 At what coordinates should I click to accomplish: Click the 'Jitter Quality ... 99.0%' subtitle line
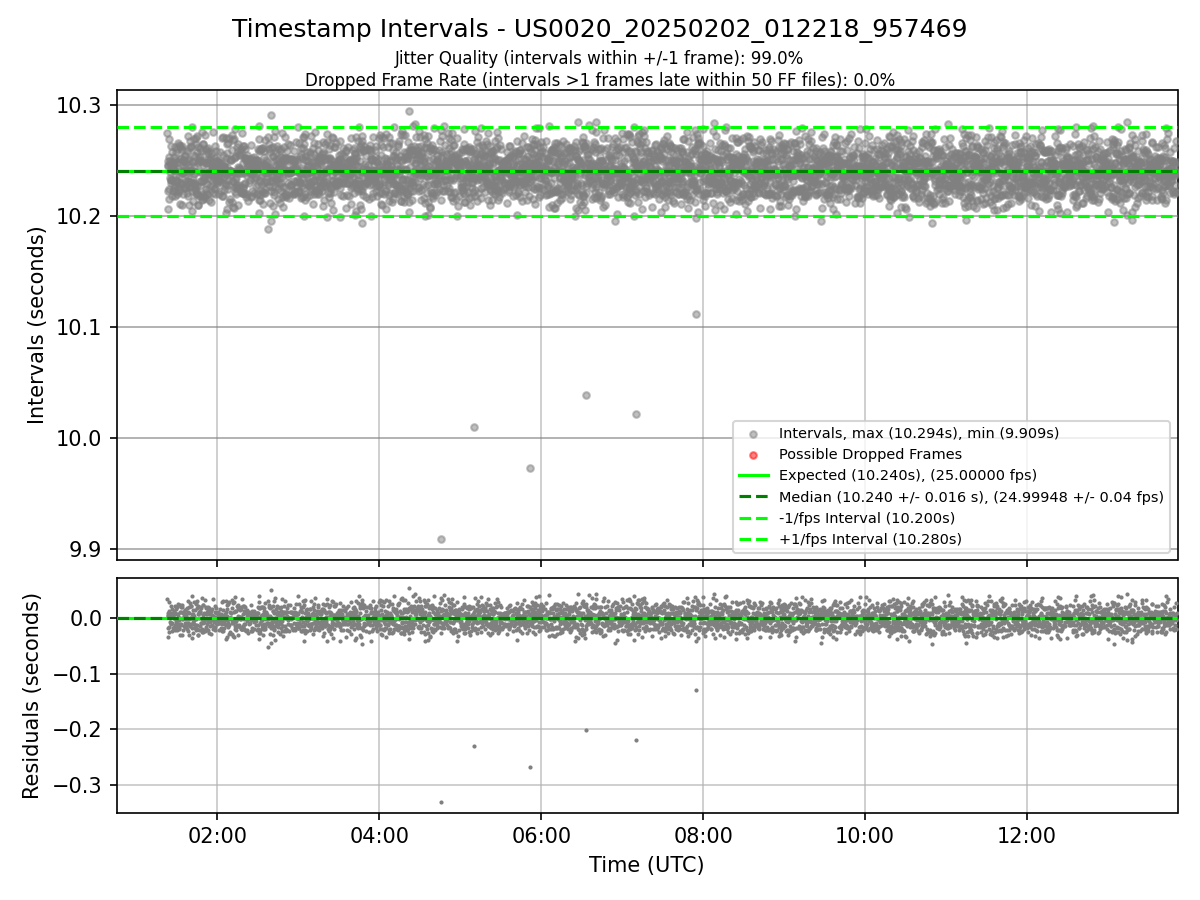coord(599,58)
